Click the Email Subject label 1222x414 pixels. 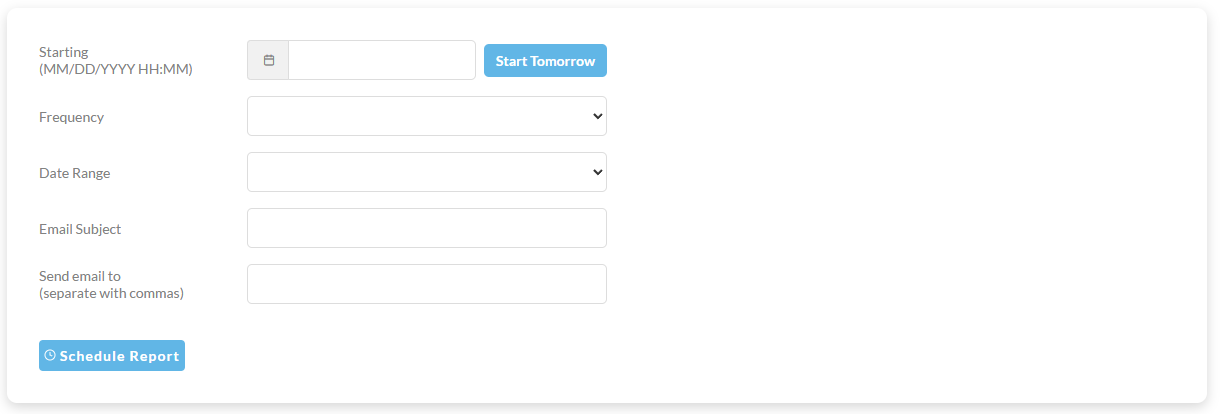(x=80, y=229)
